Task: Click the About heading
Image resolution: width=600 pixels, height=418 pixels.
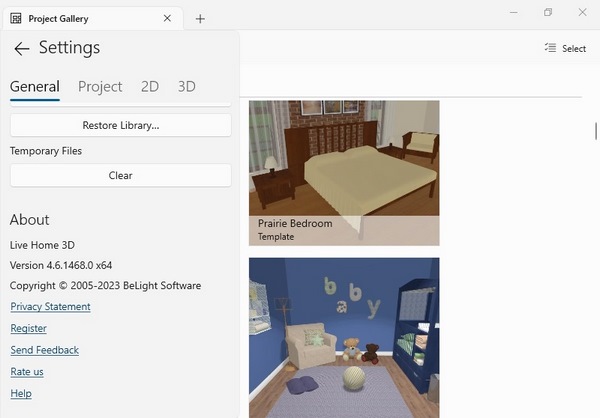Action: [29, 220]
